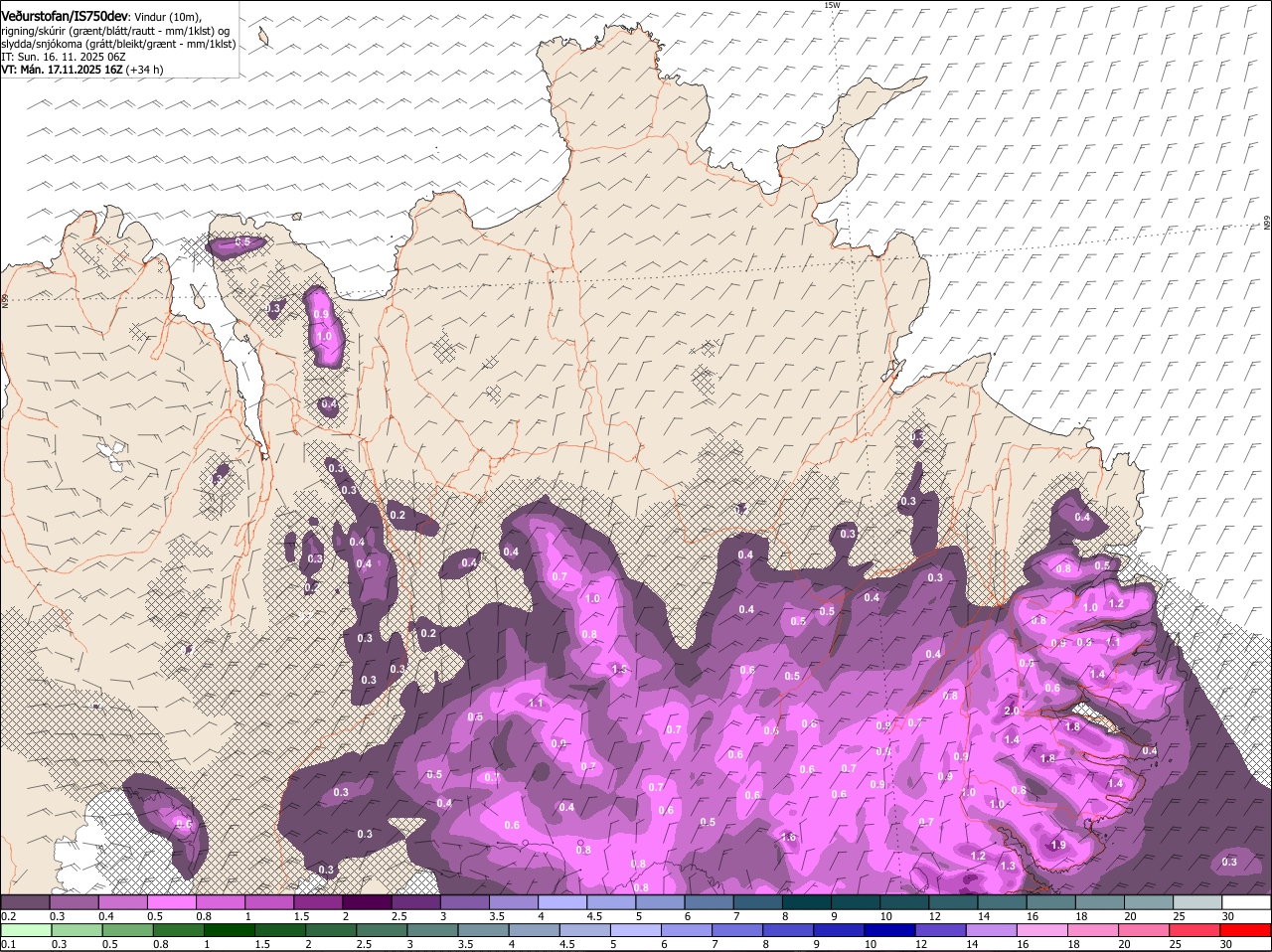Pick the 1.5–2 green swatch in the lower legend
The width and height of the screenshot is (1272, 952).
tap(280, 930)
